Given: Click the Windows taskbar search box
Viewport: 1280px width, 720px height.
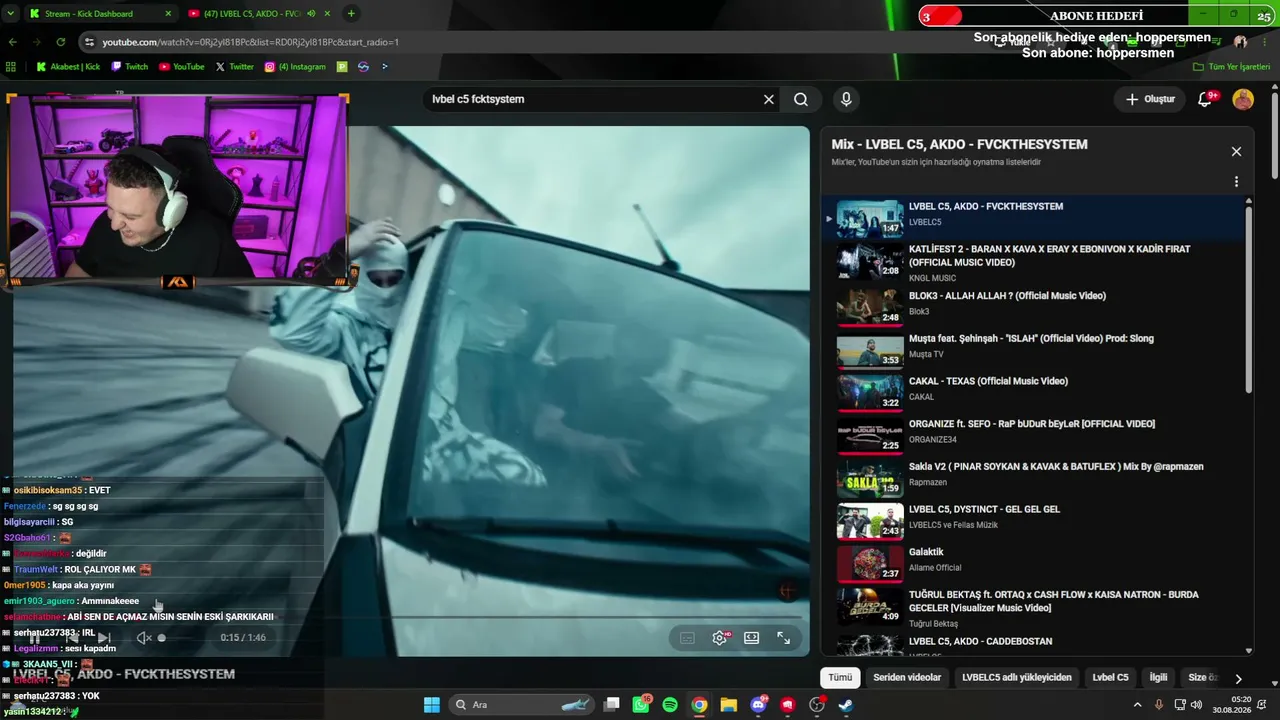Looking at the screenshot, I should tap(522, 705).
